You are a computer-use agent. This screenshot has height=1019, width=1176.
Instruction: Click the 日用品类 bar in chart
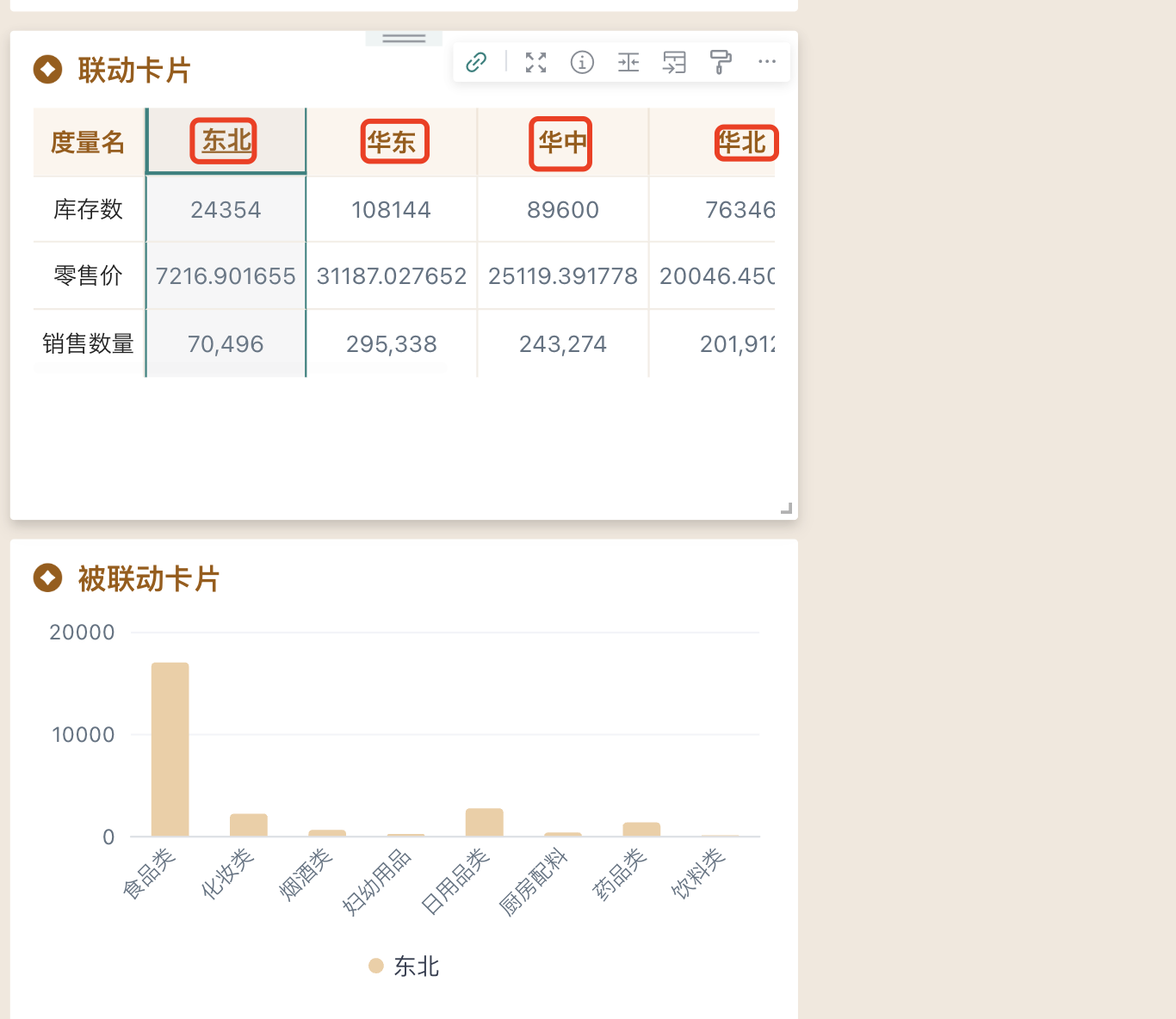click(x=484, y=822)
